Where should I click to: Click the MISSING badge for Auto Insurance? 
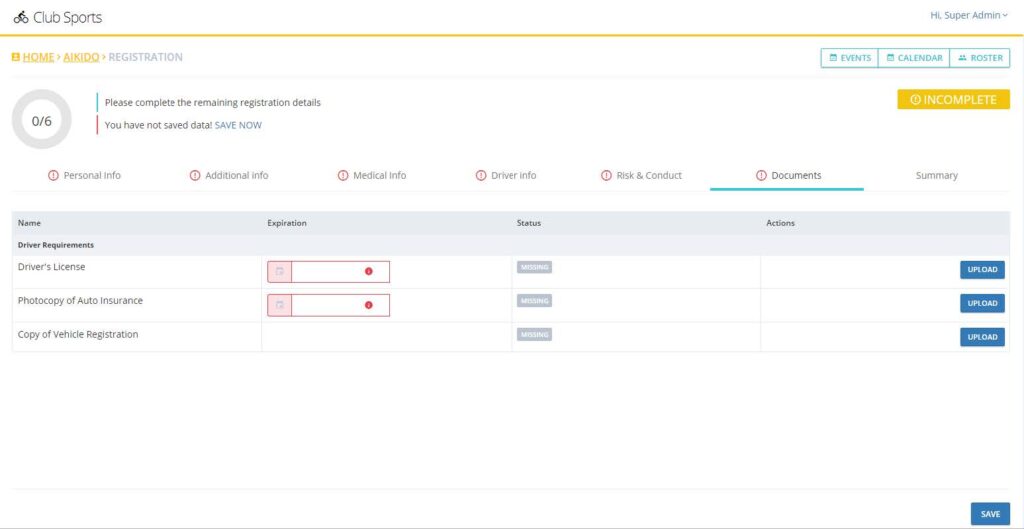tap(534, 300)
